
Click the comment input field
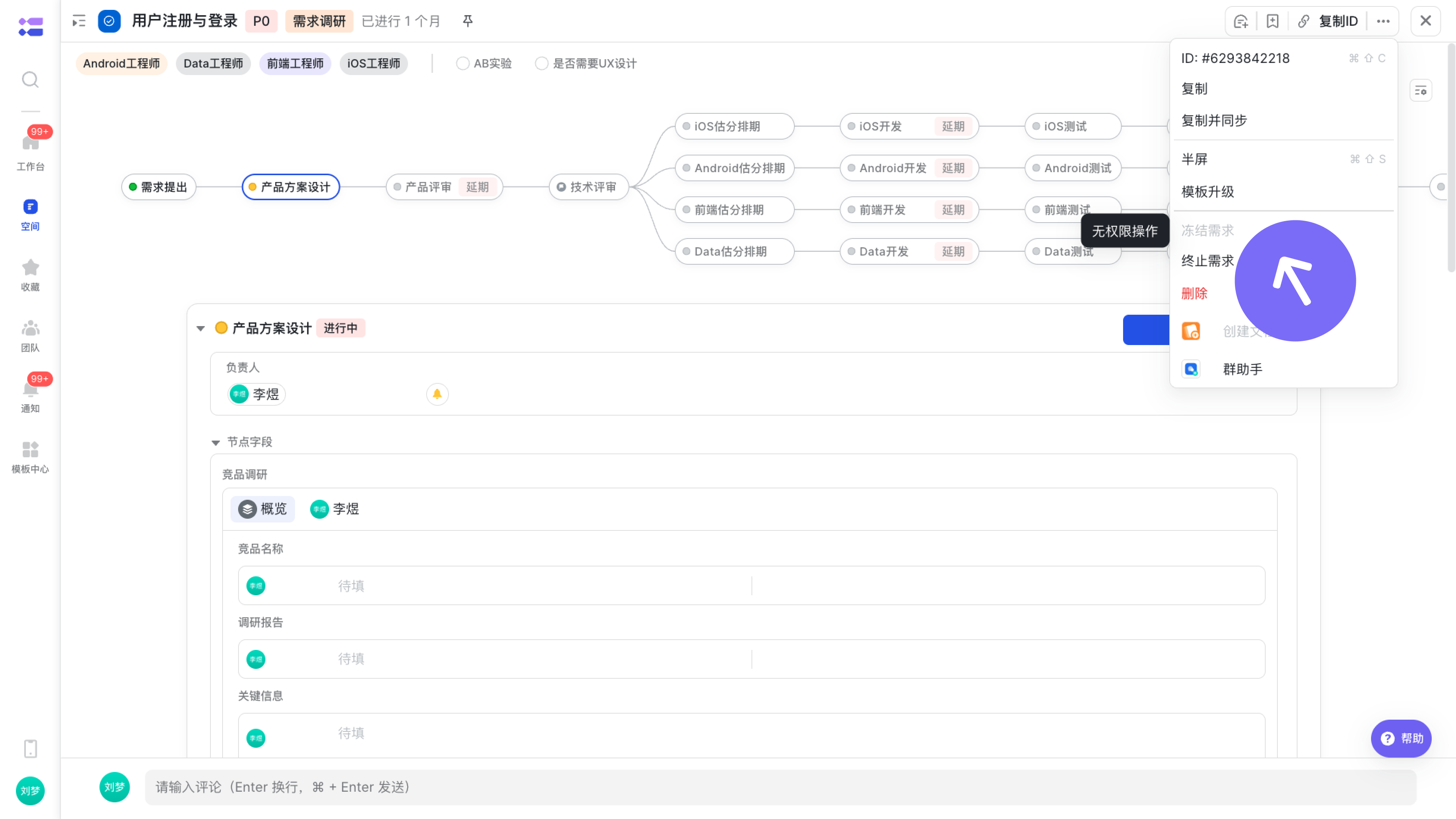point(780,787)
